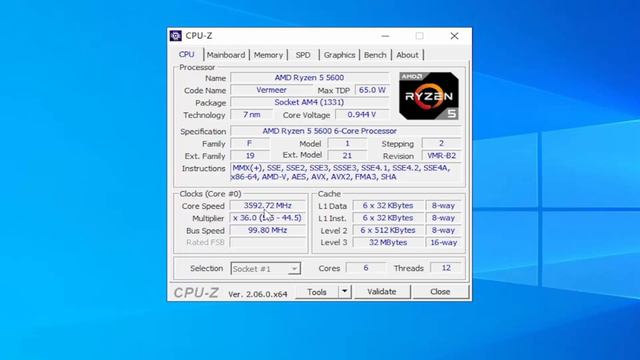640x360 pixels.
Task: Click the Model value 1
Action: (347, 143)
